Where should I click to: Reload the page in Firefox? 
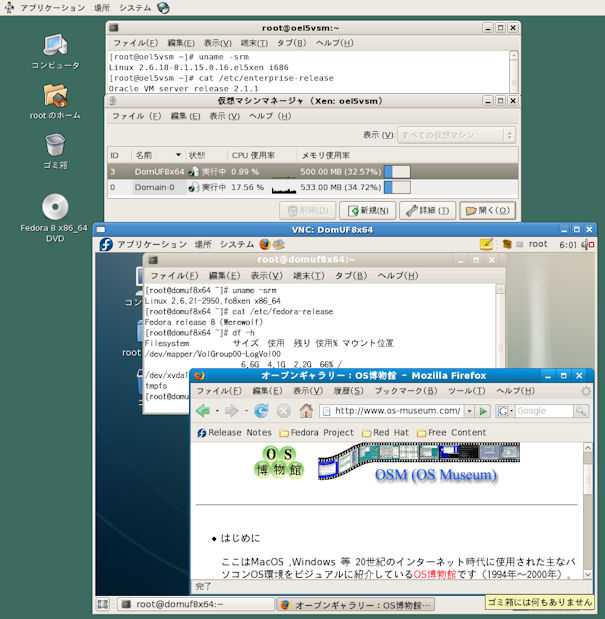(x=261, y=411)
